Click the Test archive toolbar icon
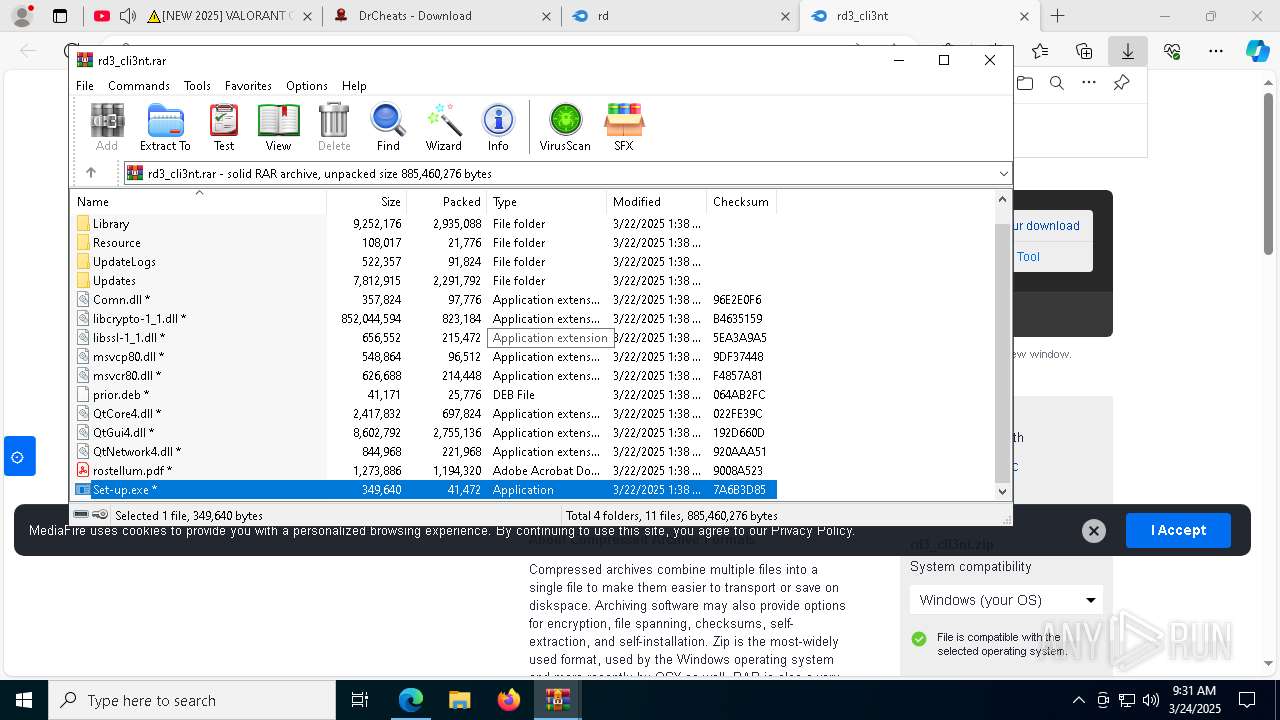This screenshot has height=720, width=1280. 224,127
